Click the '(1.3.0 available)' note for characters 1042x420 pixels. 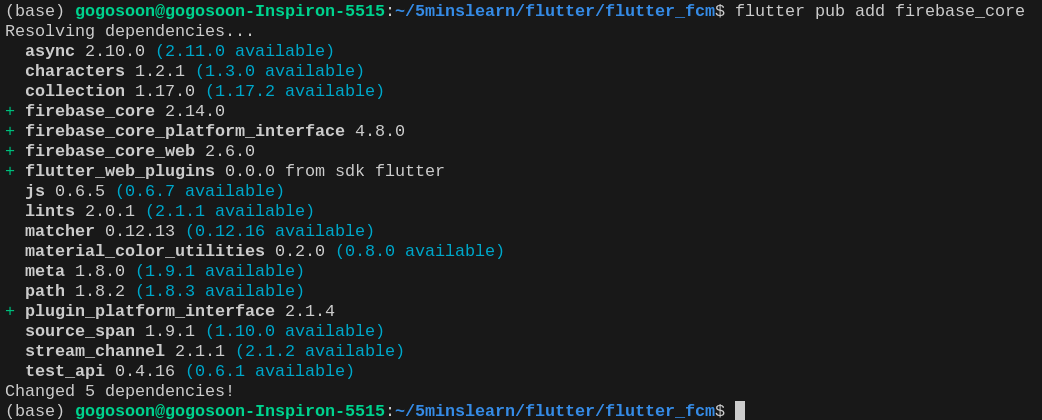[280, 71]
